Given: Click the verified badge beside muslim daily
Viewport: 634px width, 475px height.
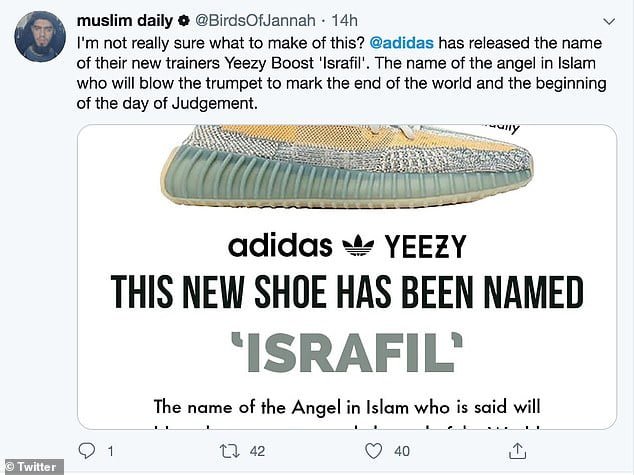Looking at the screenshot, I should 184,20.
